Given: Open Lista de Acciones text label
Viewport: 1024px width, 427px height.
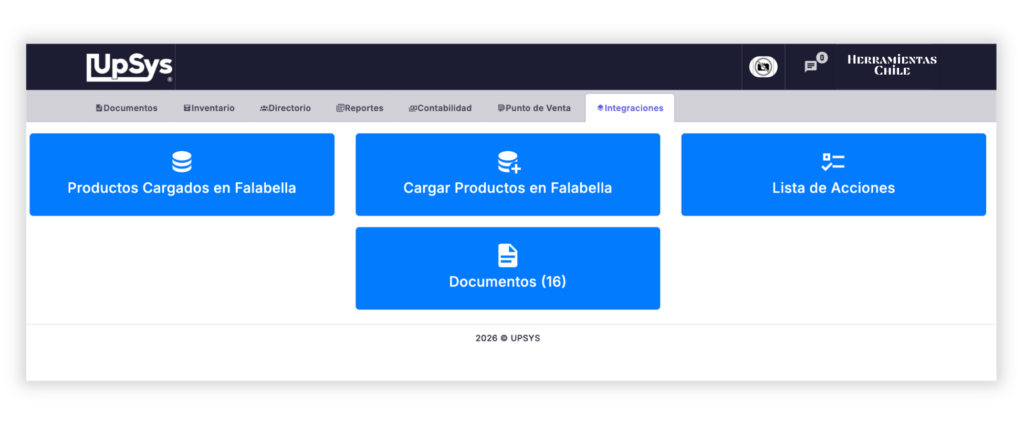Looking at the screenshot, I should [833, 188].
